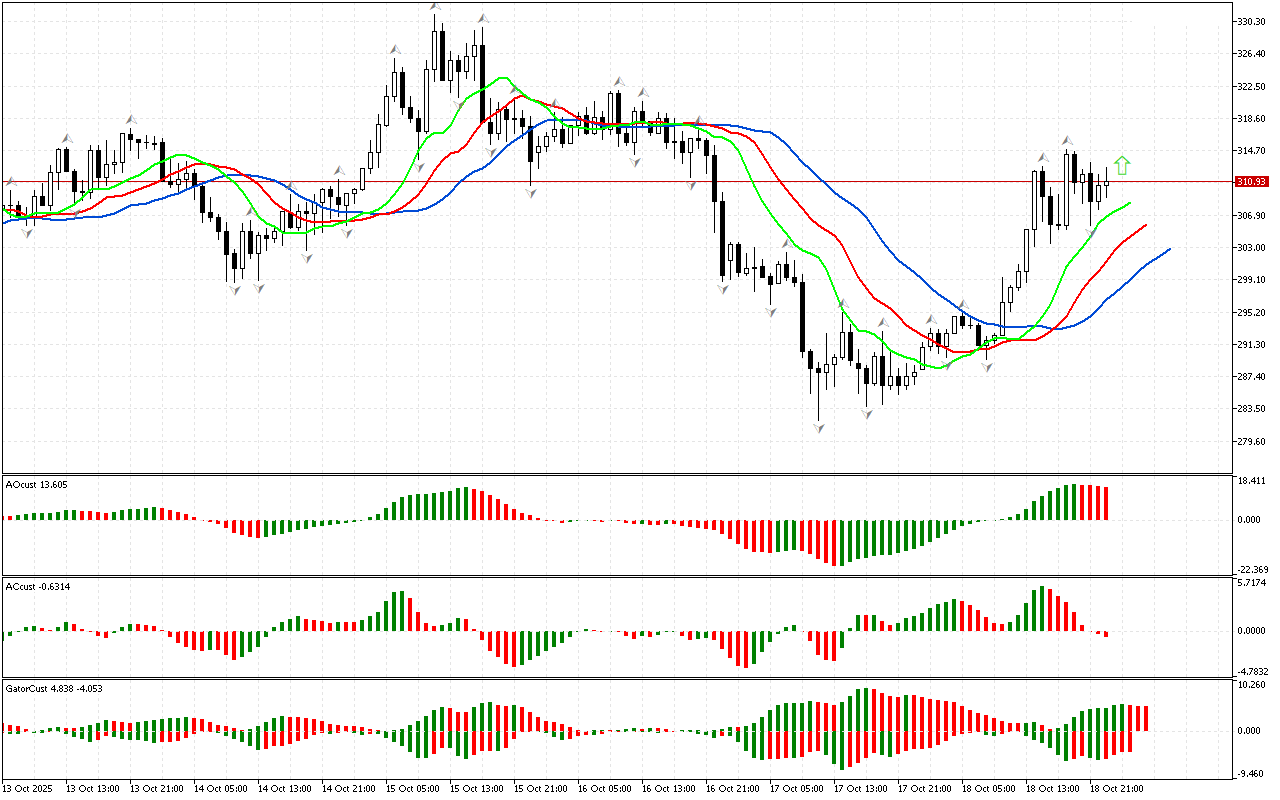Image resolution: width=1280 pixels, height=800 pixels.
Task: Click the 13 Oct 2025 date label
Action: coord(29,789)
